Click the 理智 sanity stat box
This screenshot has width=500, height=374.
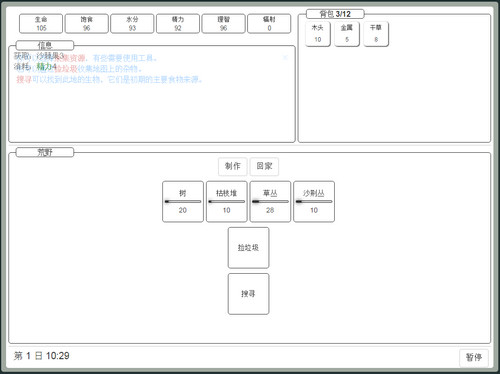224,24
